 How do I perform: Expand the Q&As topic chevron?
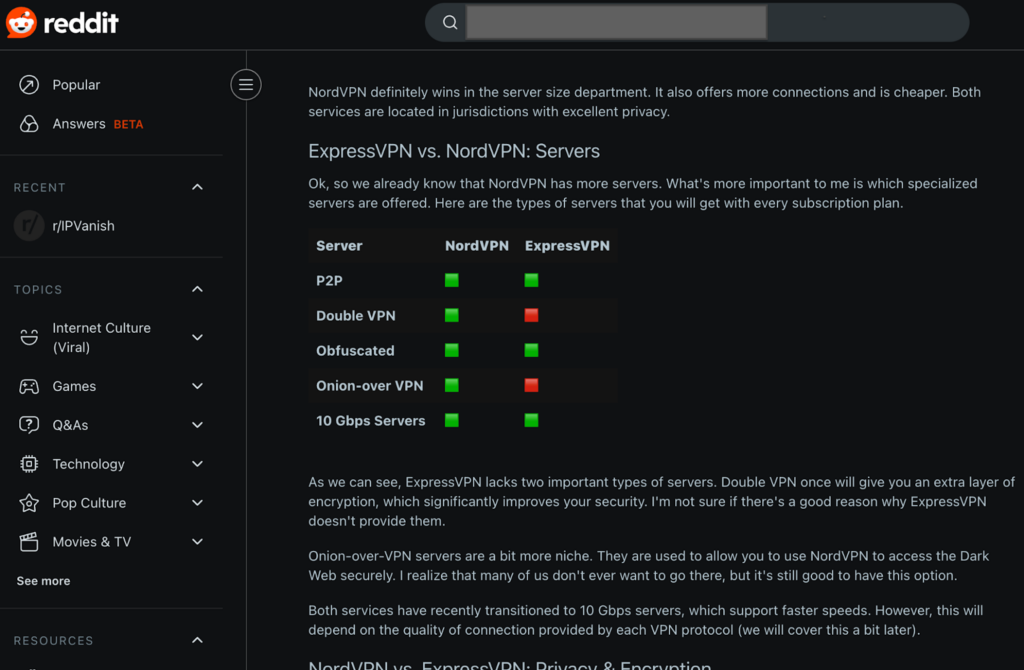[x=197, y=425]
